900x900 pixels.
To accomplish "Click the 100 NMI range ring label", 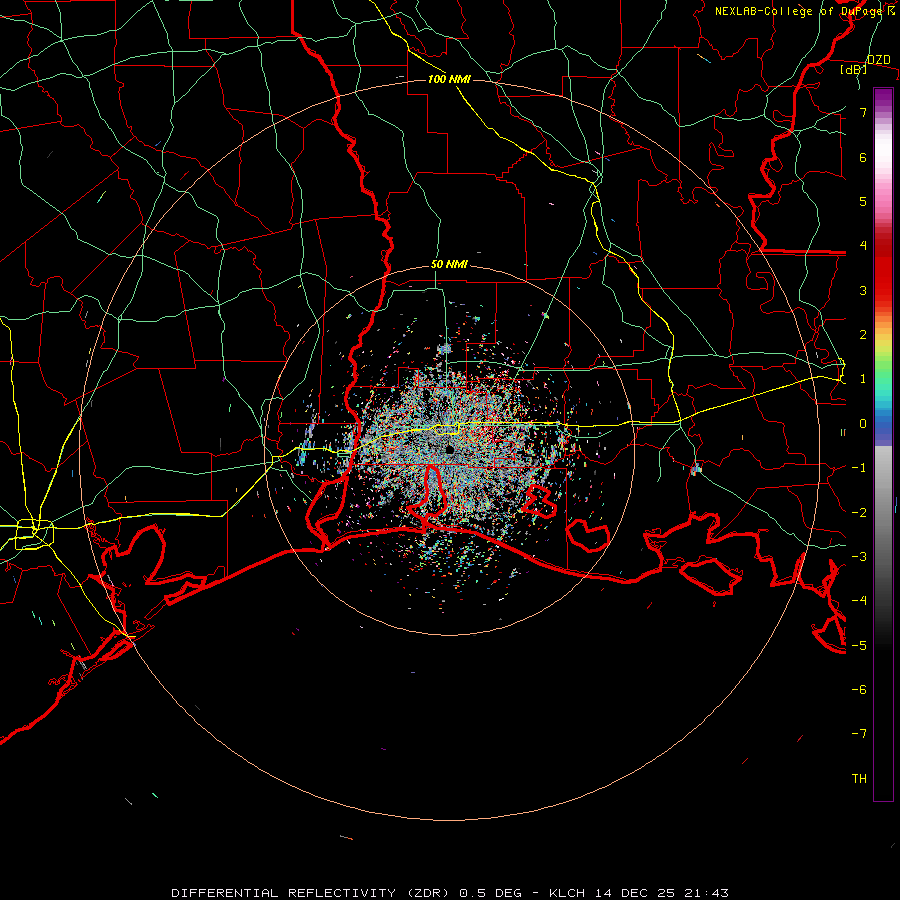I will (449, 79).
